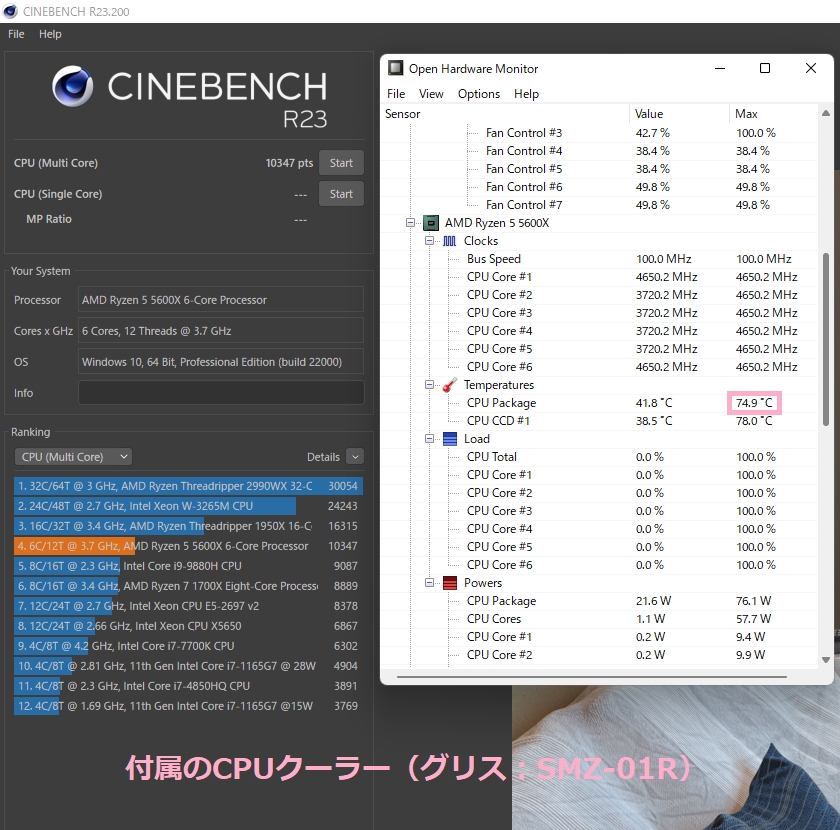Image resolution: width=840 pixels, height=830 pixels.
Task: Click the AMD Ryzen 5 5600X chip icon
Action: click(431, 223)
